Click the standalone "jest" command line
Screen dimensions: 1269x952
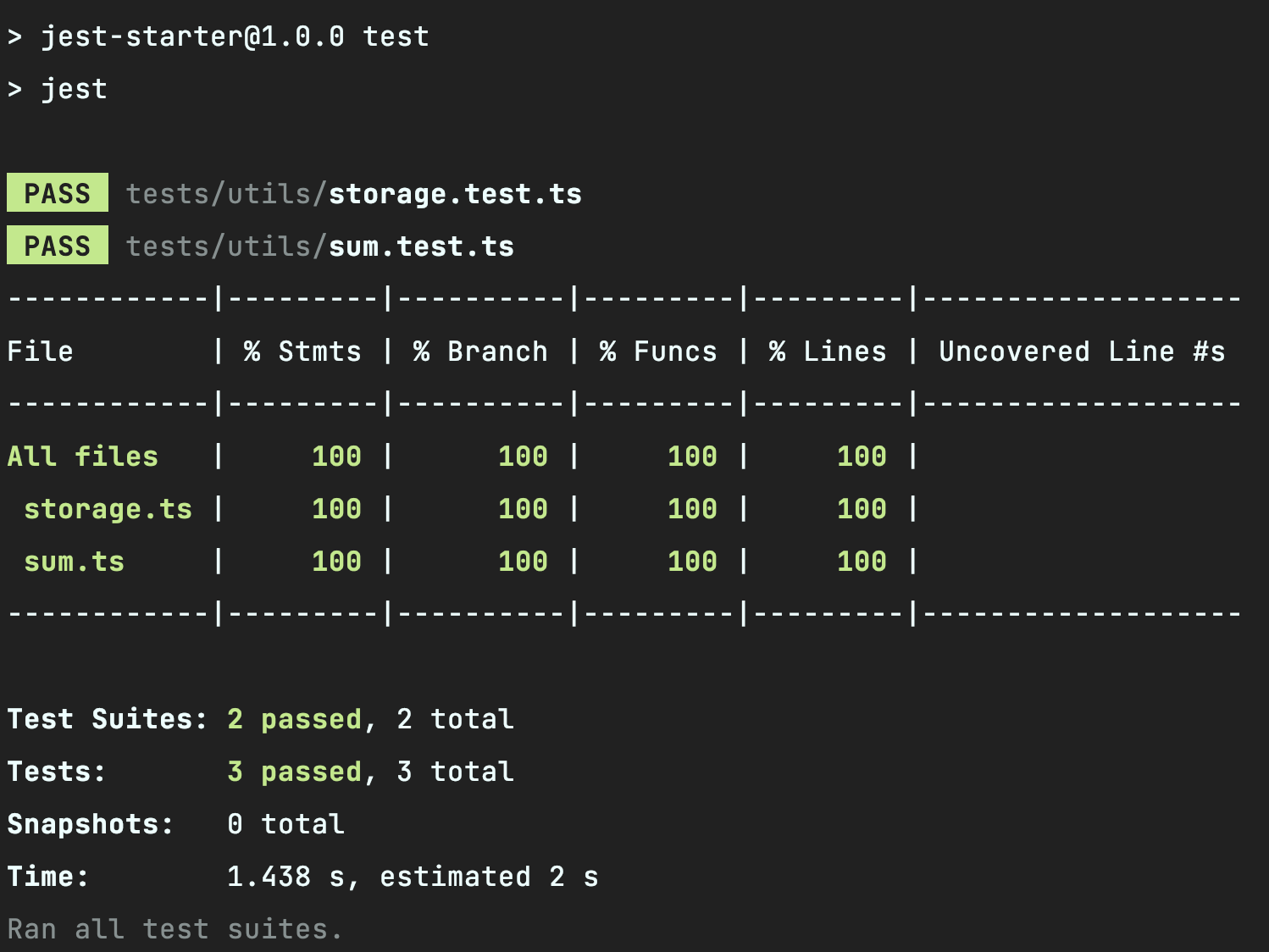75,89
